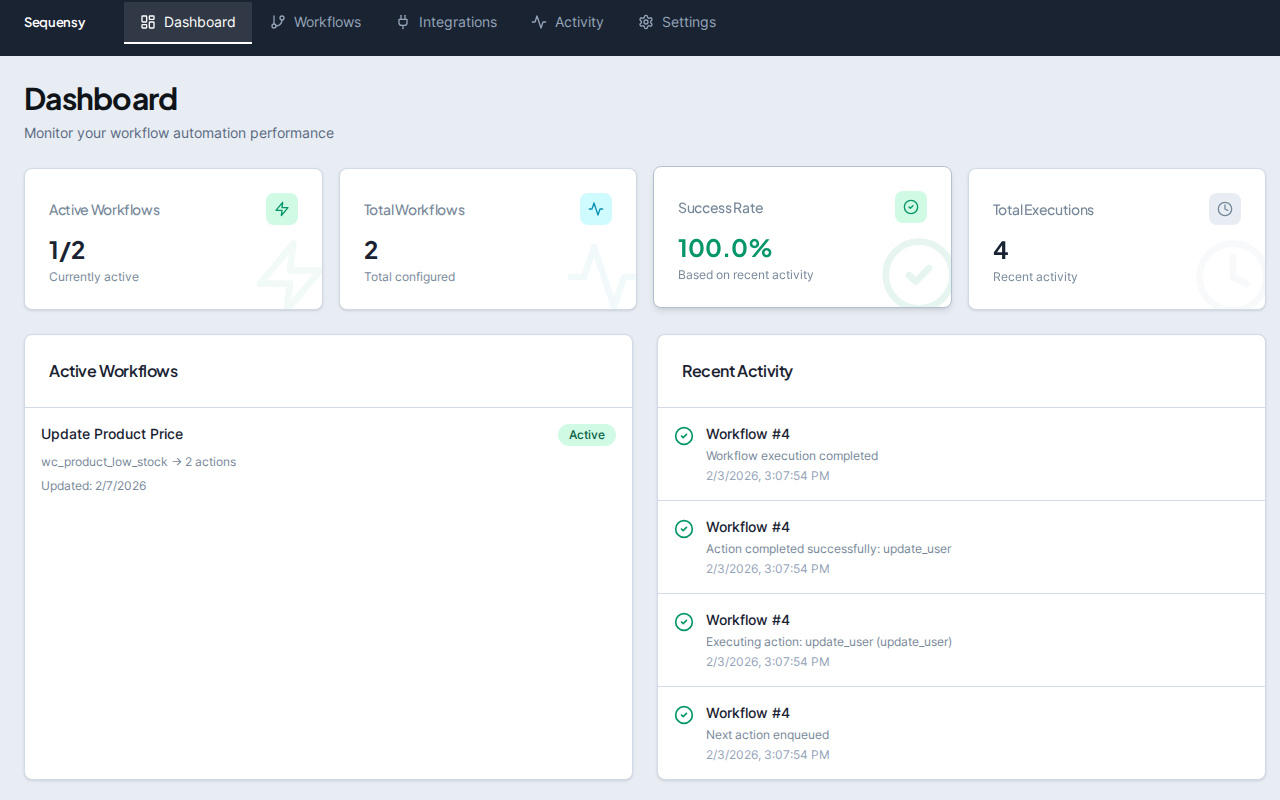This screenshot has width=1280, height=800.
Task: Click the Dashboard page heading
Action: pos(101,99)
